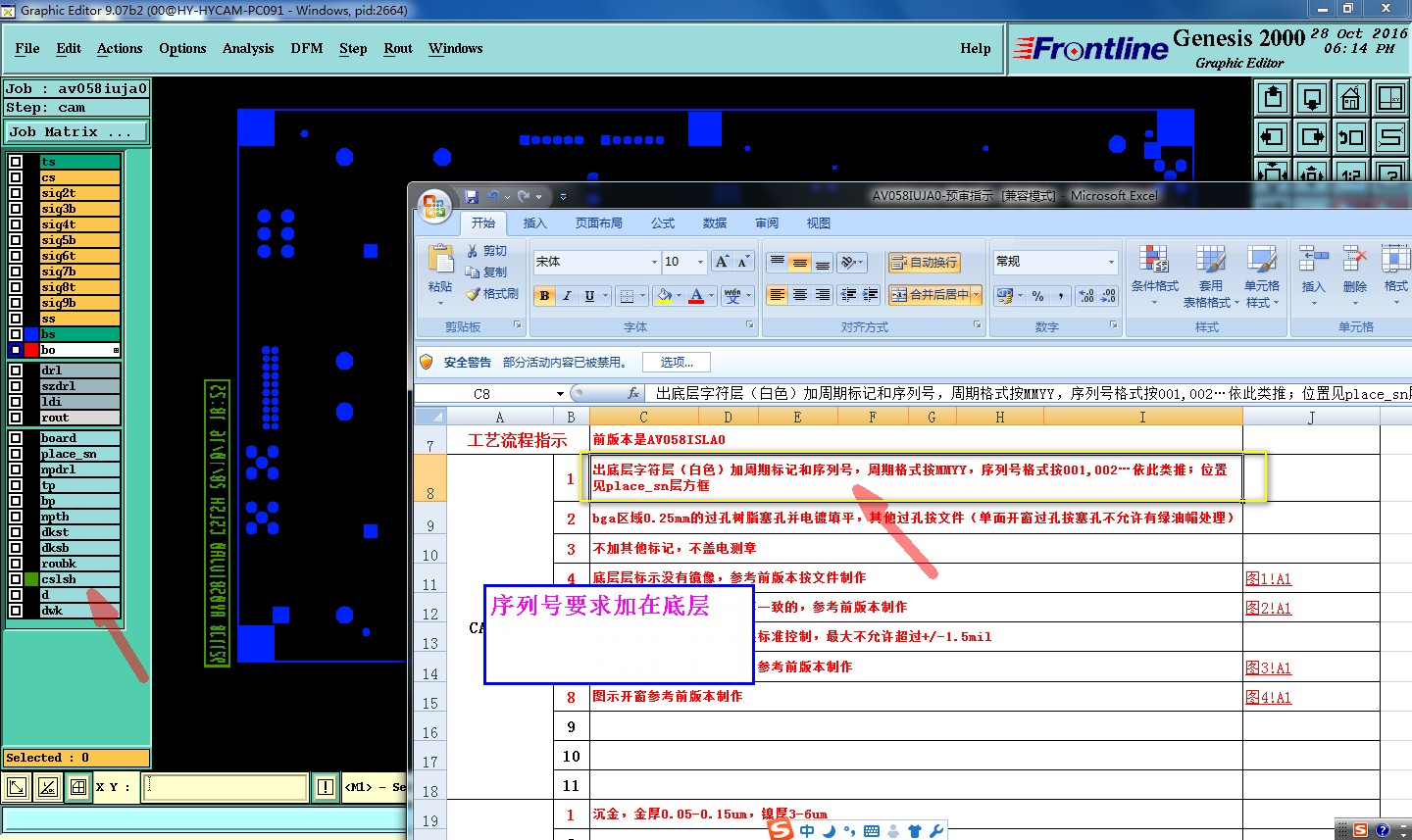Click the blue color swatch of layer bs

click(x=31, y=334)
